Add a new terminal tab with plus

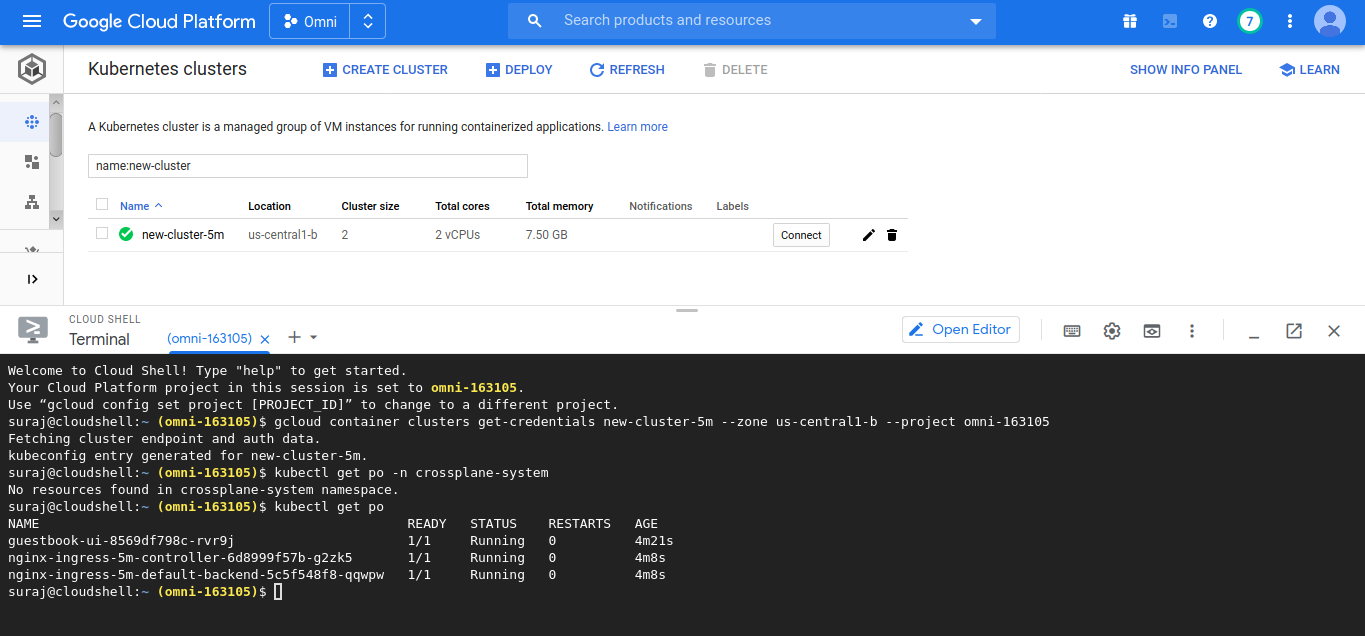[x=294, y=337]
